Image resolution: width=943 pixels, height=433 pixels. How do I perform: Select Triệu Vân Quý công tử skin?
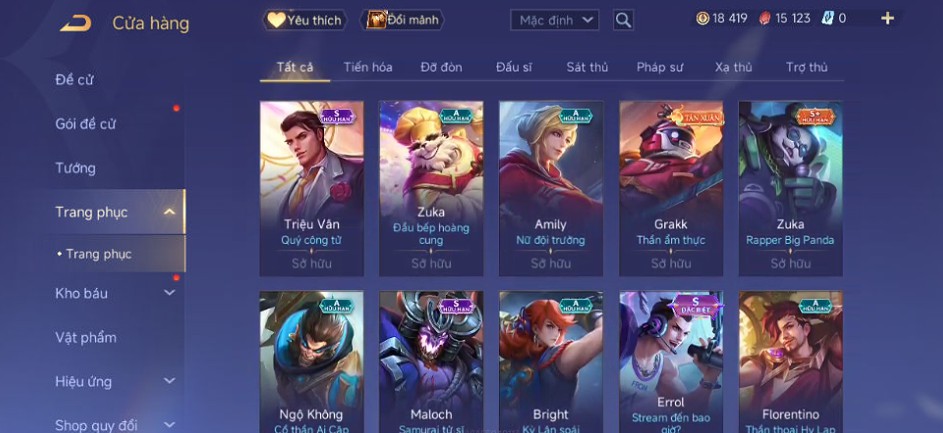click(312, 189)
